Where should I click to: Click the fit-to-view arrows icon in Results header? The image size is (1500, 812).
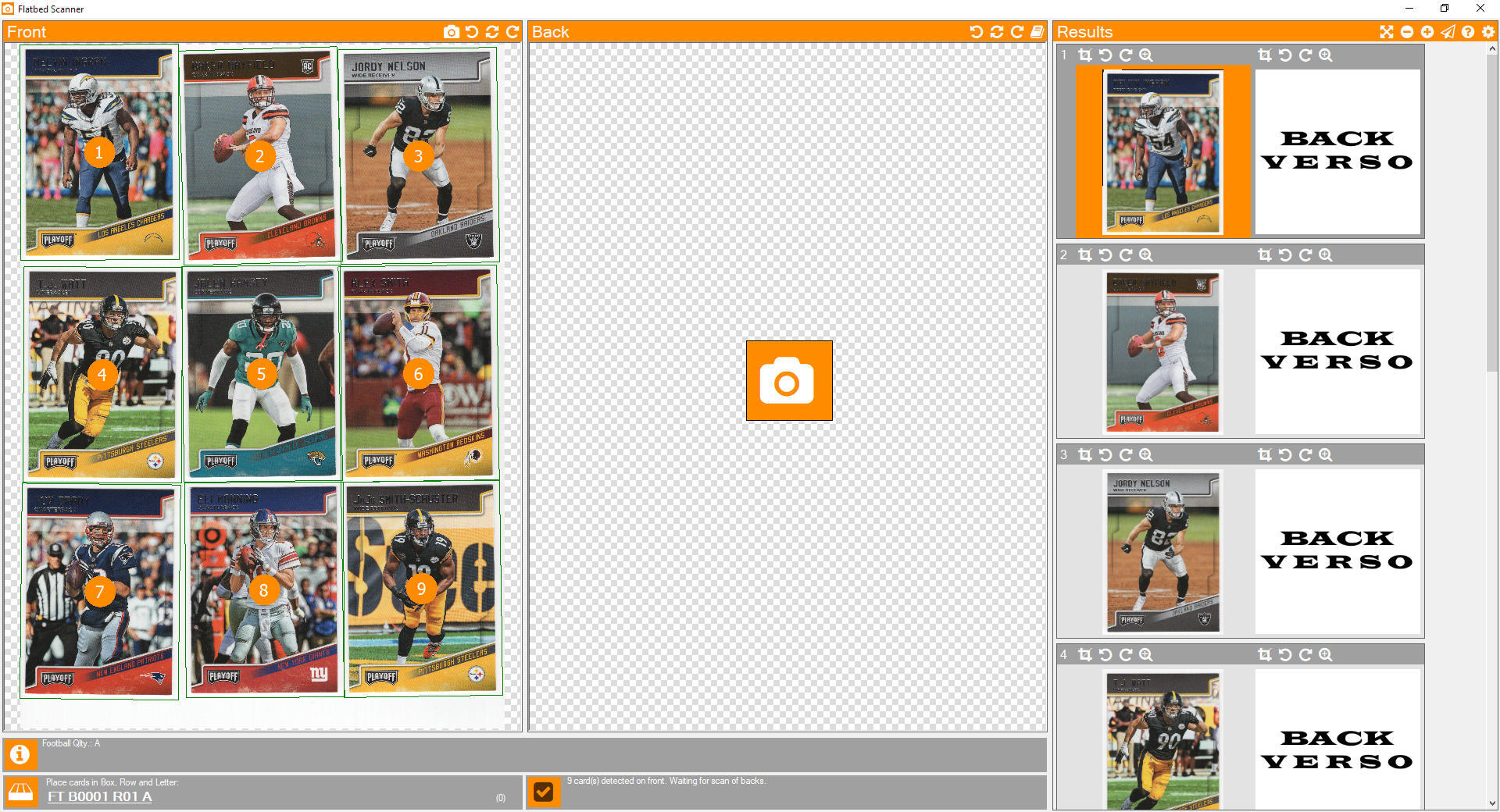[x=1387, y=32]
